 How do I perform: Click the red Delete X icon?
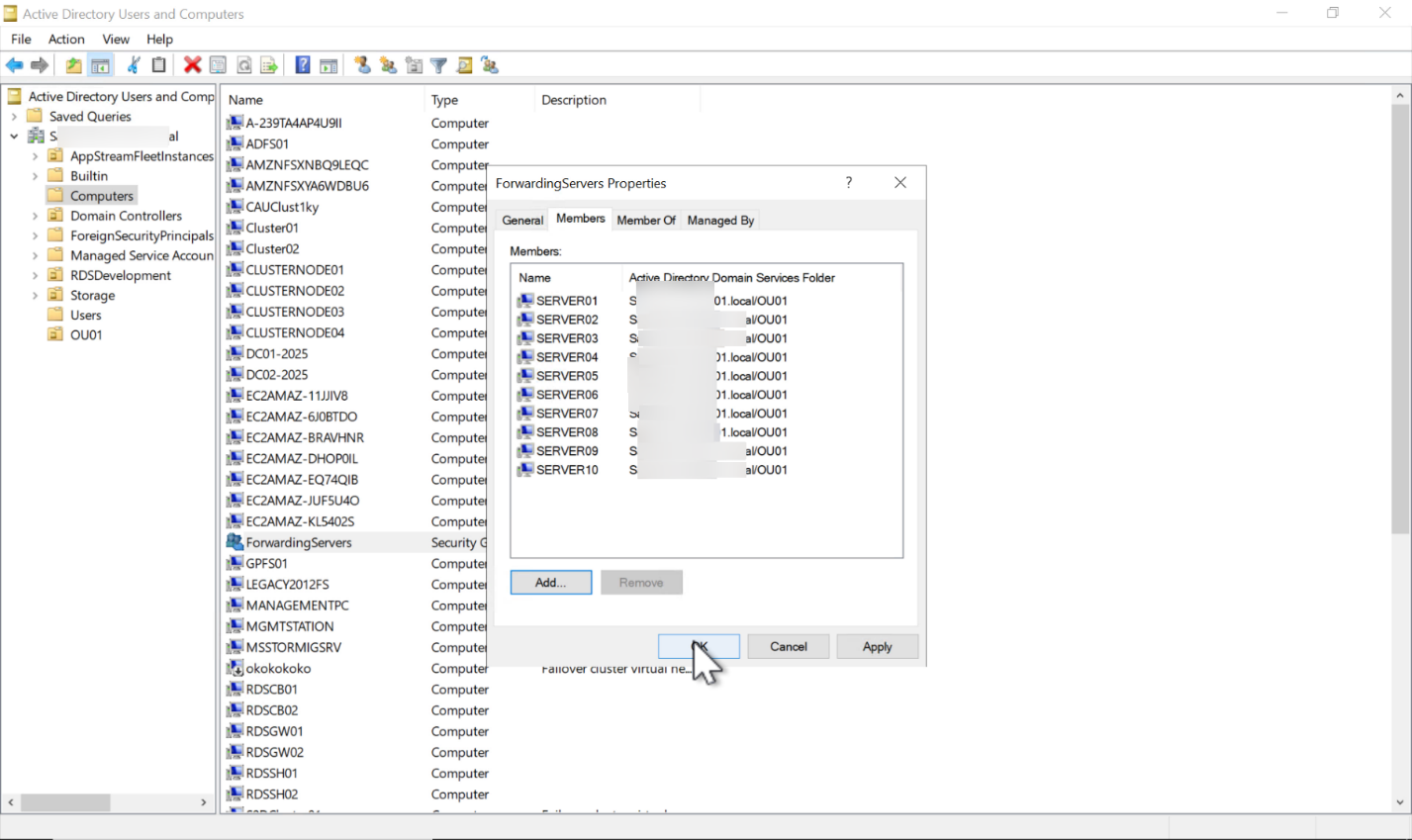pyautogui.click(x=192, y=65)
